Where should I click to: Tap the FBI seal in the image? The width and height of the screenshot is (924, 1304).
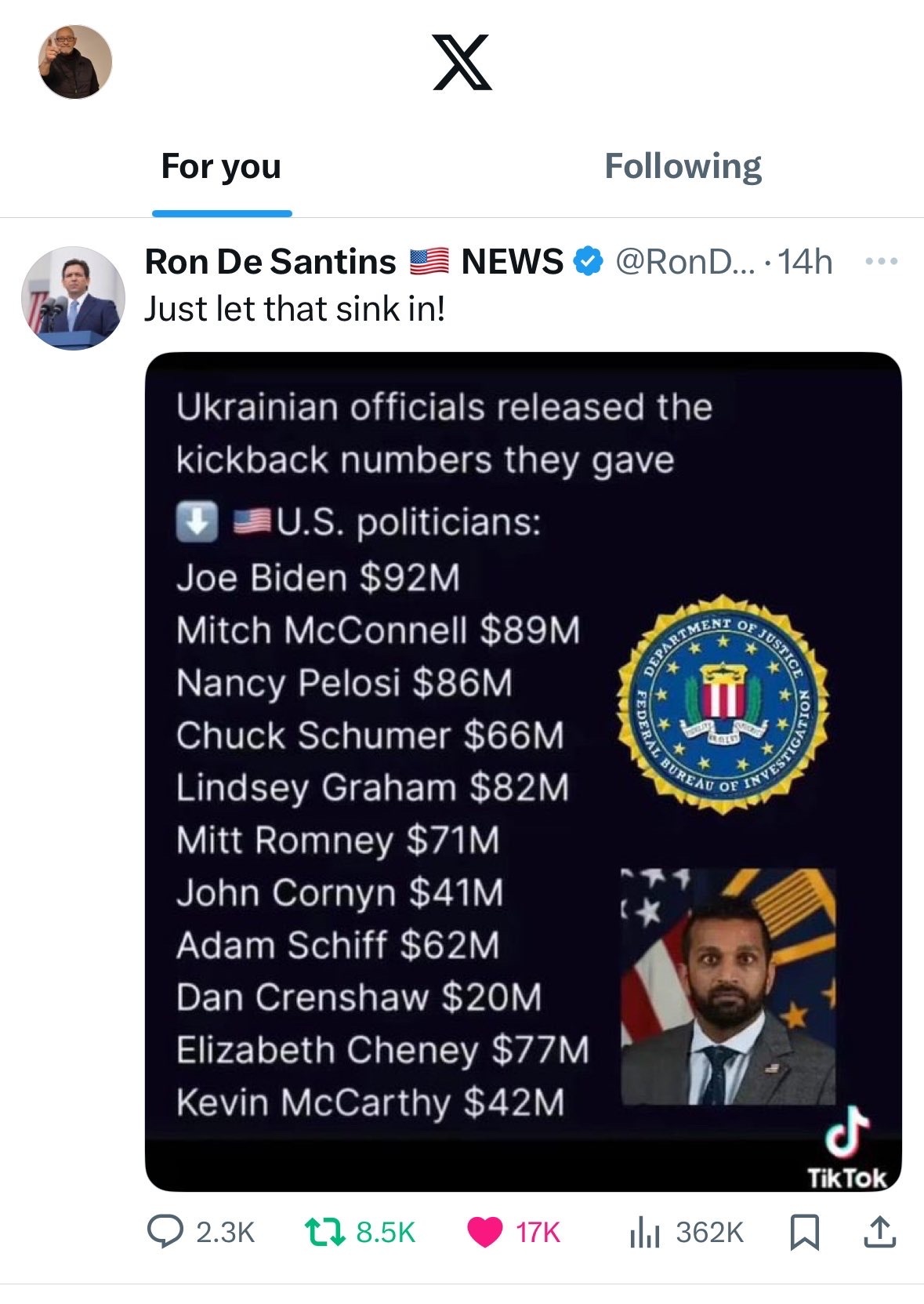[x=723, y=705]
